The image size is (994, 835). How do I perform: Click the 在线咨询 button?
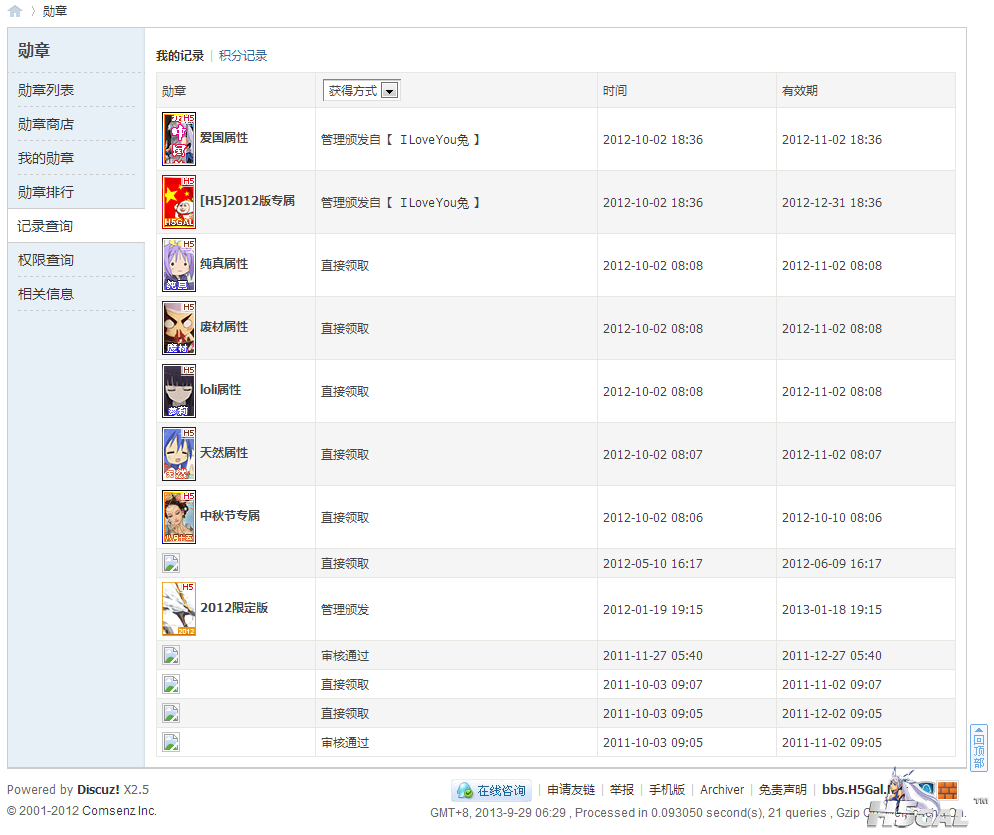point(491,790)
